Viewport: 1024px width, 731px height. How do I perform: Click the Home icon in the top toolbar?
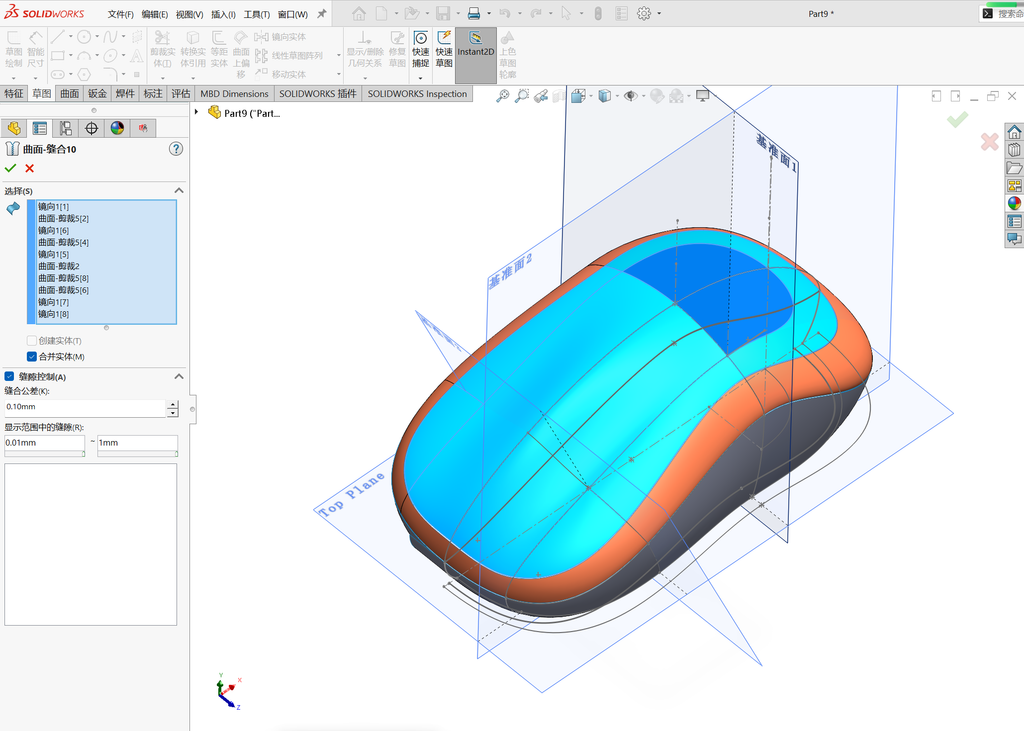pyautogui.click(x=359, y=13)
